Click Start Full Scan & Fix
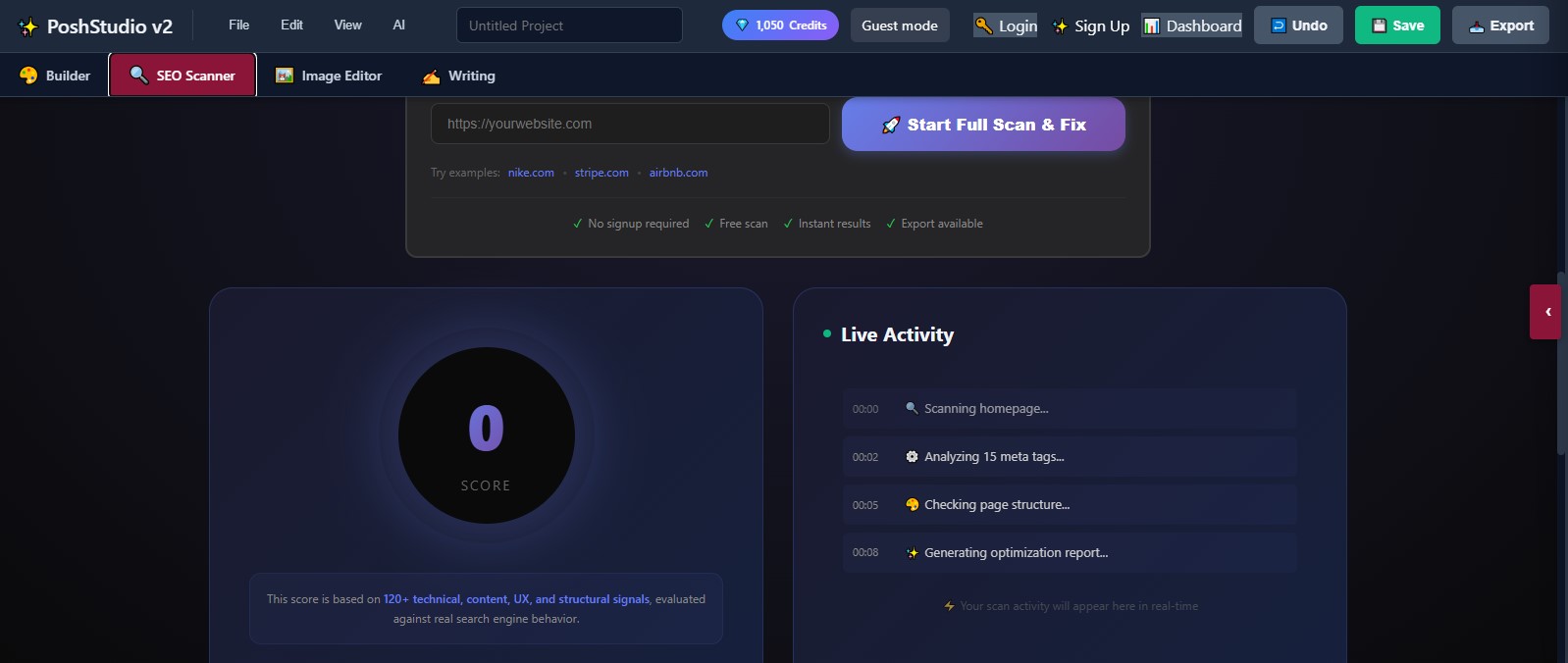The image size is (1568, 663). click(983, 125)
